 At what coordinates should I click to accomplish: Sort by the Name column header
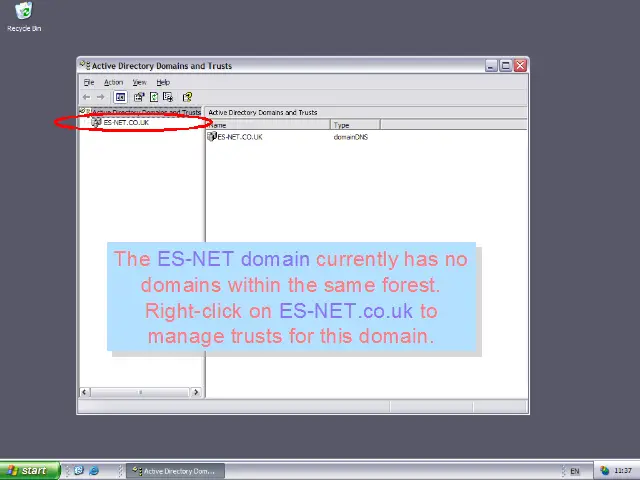268,125
